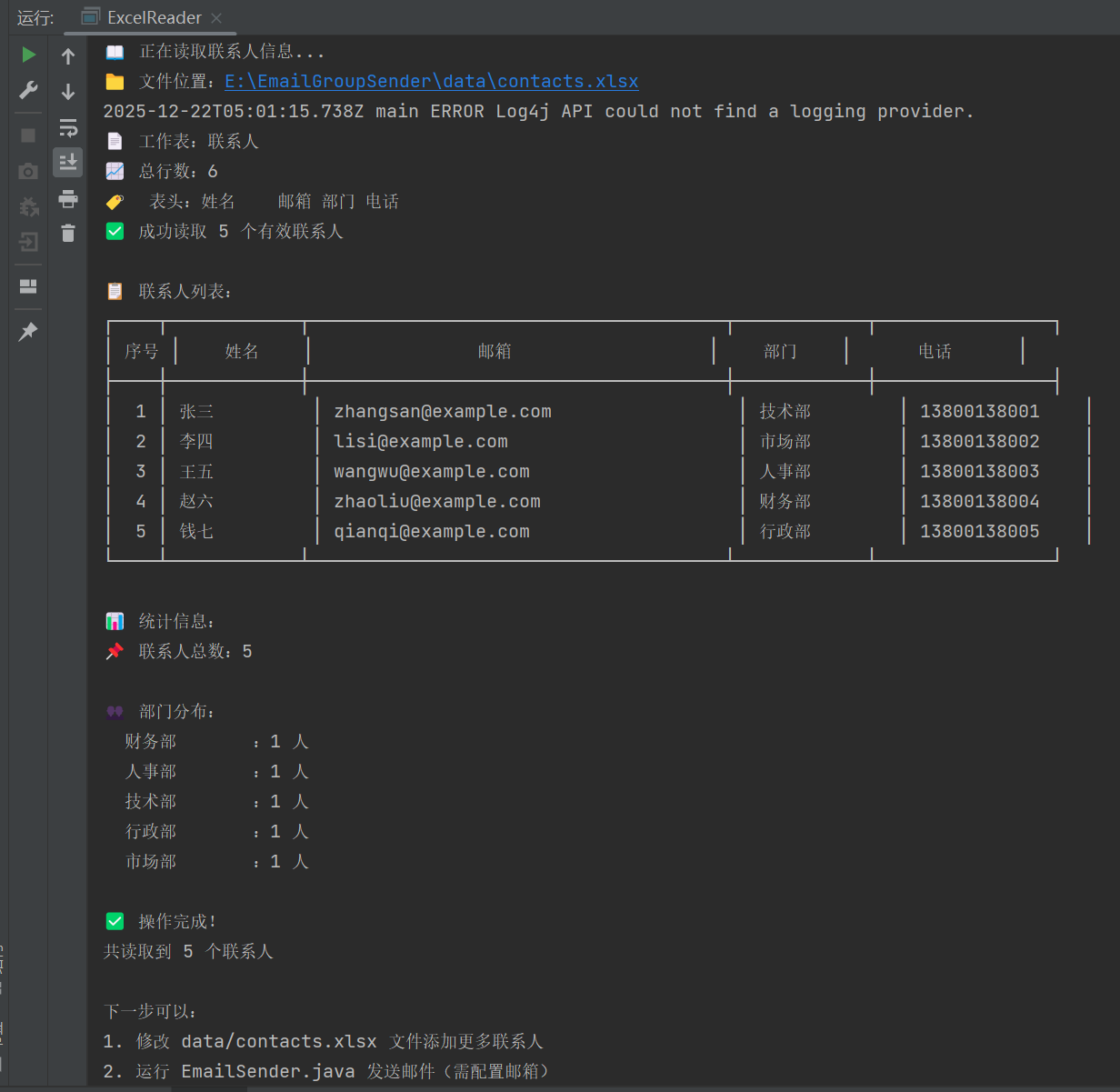Viewport: 1120px width, 1092px height.
Task: Click '行政部' in 钱七's table row
Action: point(785,531)
